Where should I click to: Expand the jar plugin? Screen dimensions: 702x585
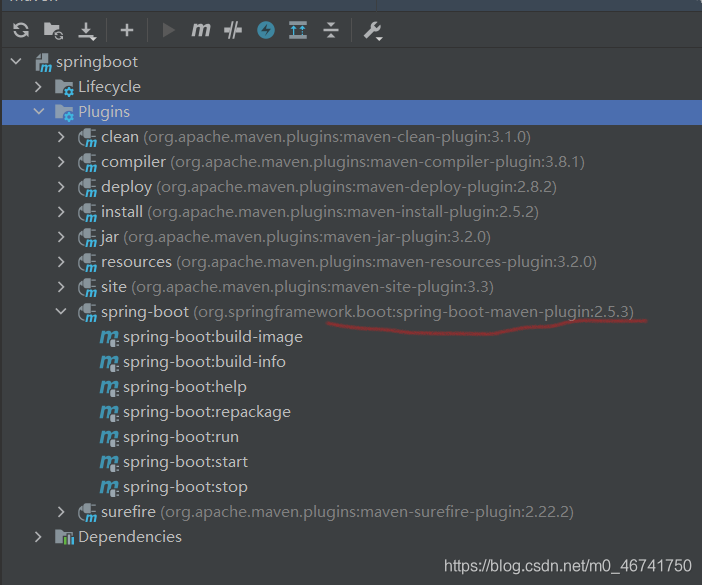coord(61,237)
